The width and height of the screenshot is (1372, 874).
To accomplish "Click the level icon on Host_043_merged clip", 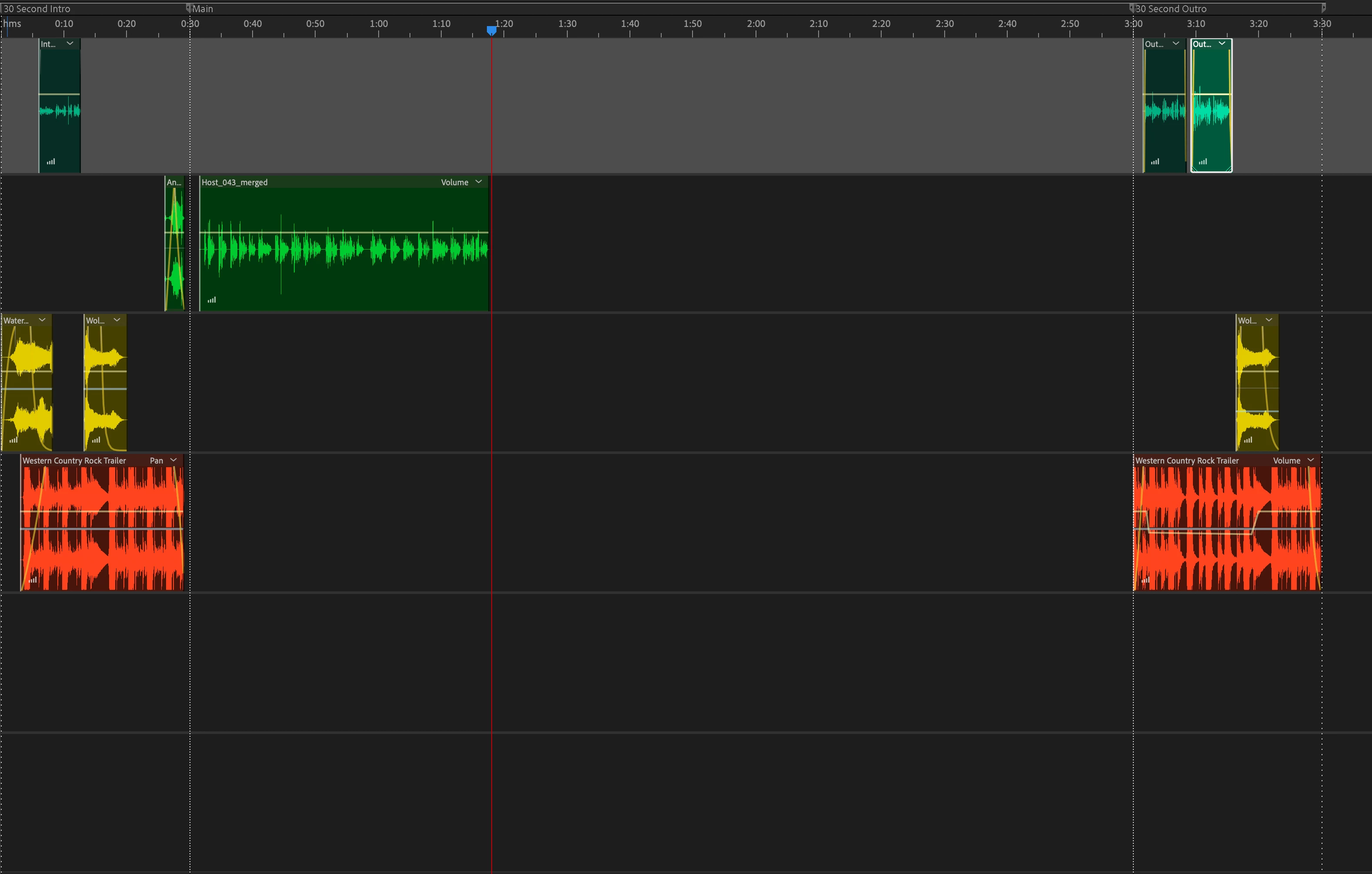I will 211,300.
